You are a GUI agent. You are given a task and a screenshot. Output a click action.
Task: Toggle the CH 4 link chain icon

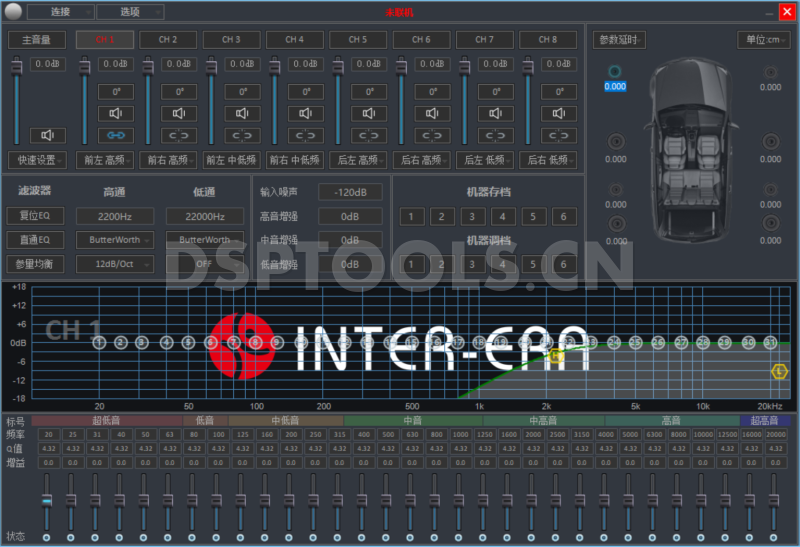[x=306, y=135]
